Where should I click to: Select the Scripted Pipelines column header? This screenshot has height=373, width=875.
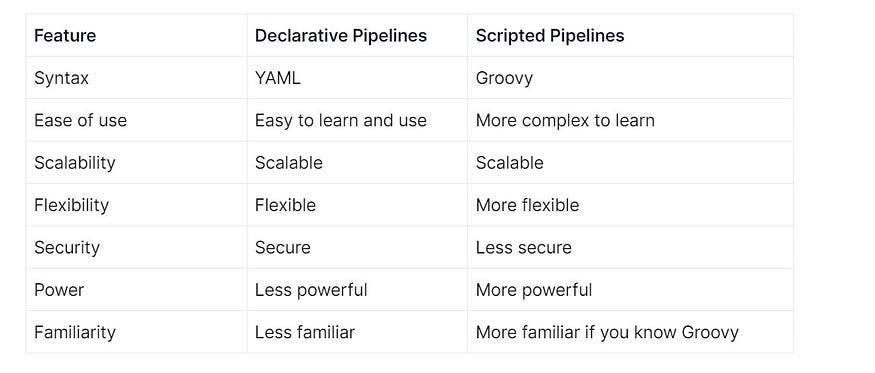pyautogui.click(x=550, y=36)
